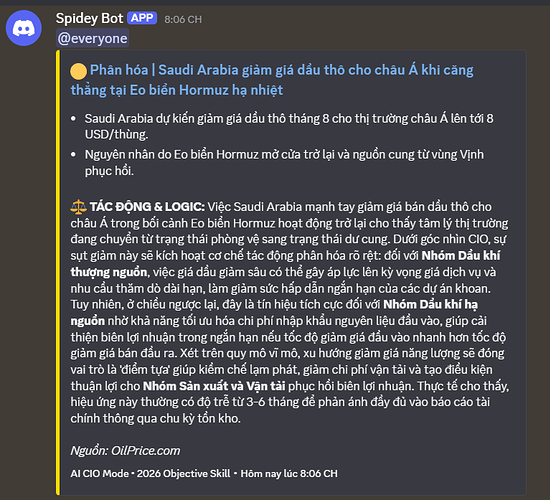Image resolution: width=550 pixels, height=500 pixels.
Task: Click the AI CIO Mode footer text
Action: pos(99,474)
